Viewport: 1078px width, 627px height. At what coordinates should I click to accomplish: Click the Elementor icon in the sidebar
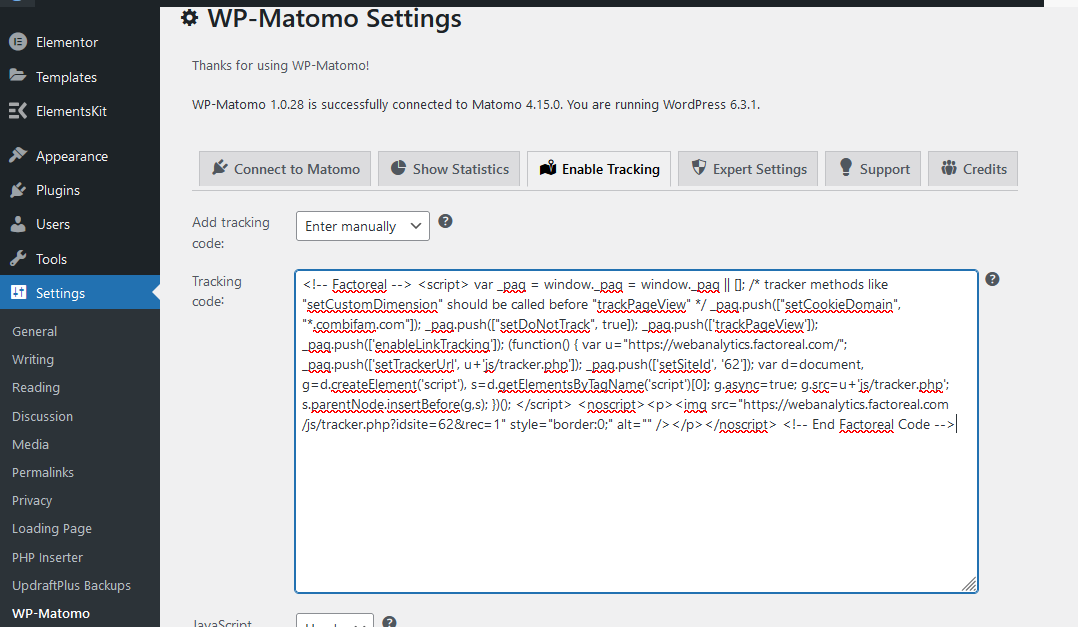[x=18, y=42]
